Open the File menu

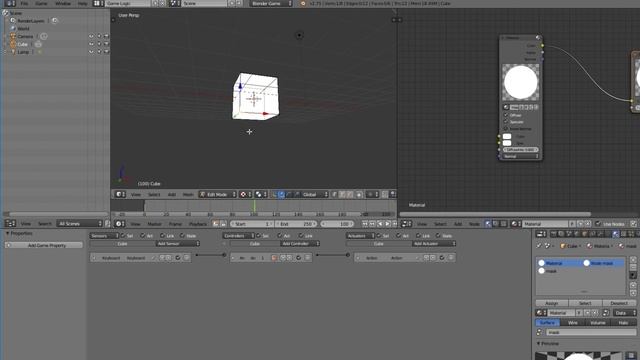point(24,3)
